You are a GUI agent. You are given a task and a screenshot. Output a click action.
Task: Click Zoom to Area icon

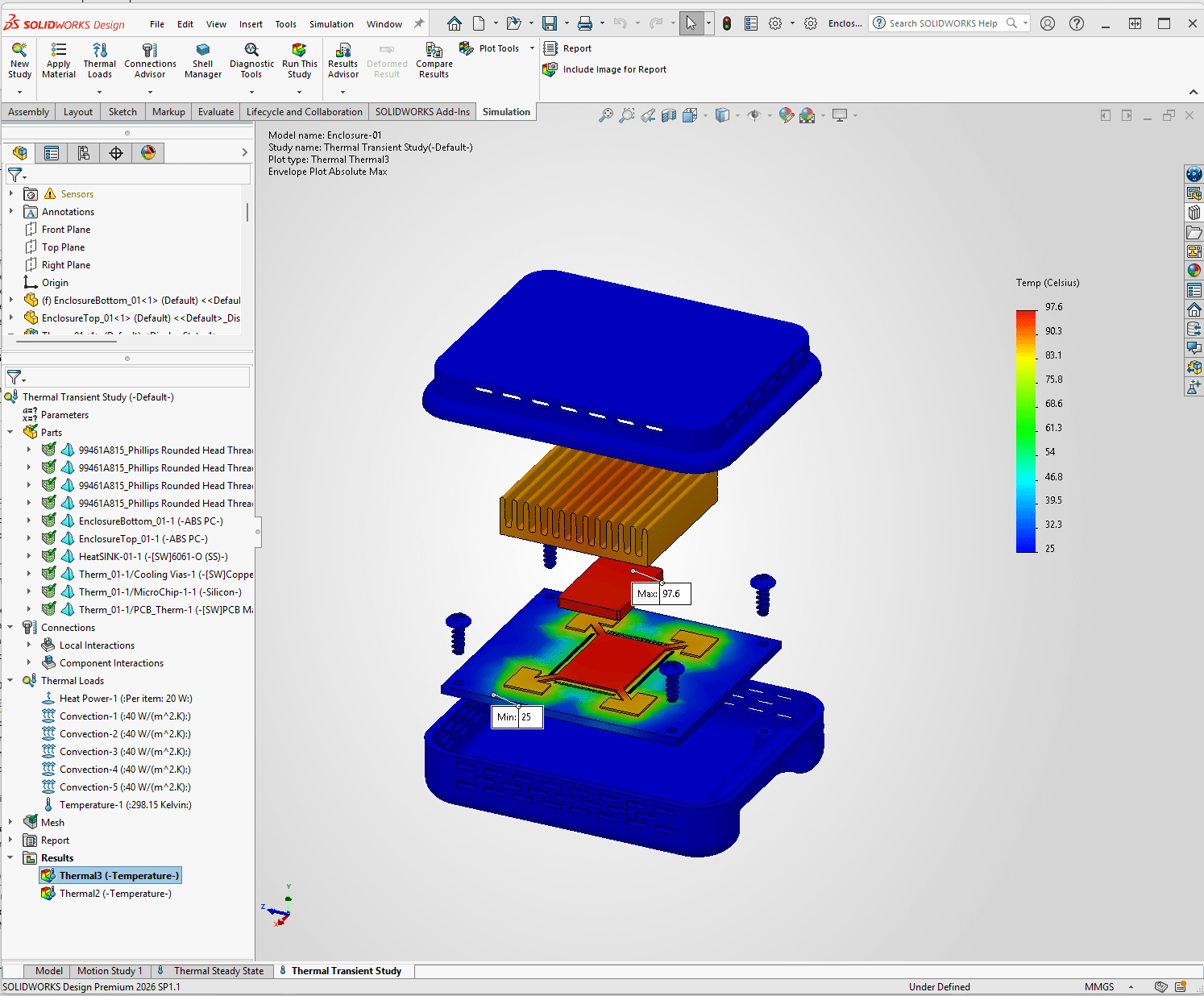[x=627, y=116]
